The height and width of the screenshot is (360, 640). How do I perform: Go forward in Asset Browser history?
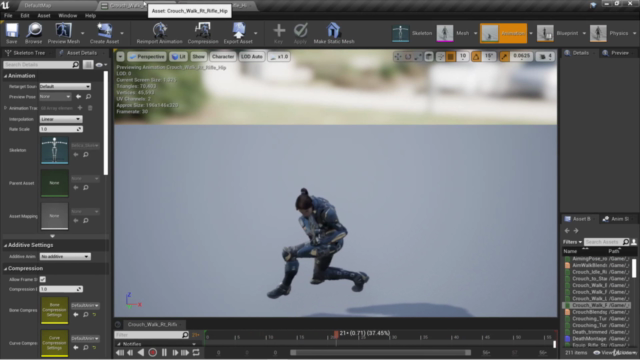(x=576, y=231)
